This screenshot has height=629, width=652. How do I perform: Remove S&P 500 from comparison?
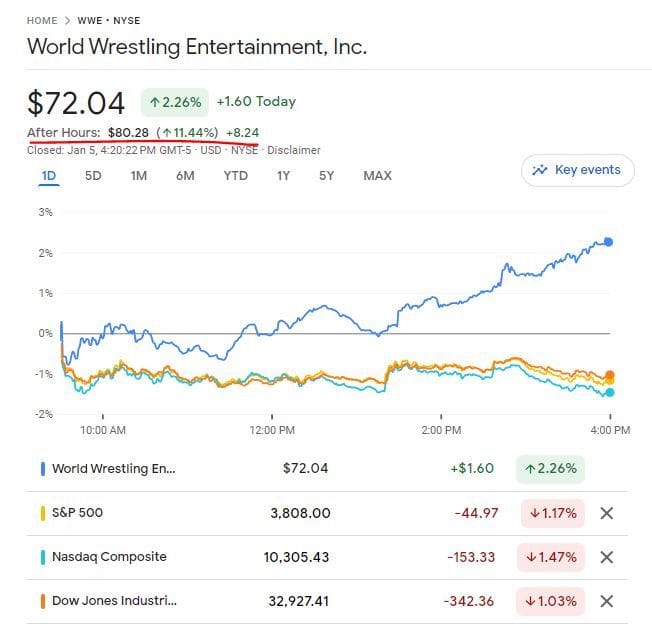pos(605,513)
